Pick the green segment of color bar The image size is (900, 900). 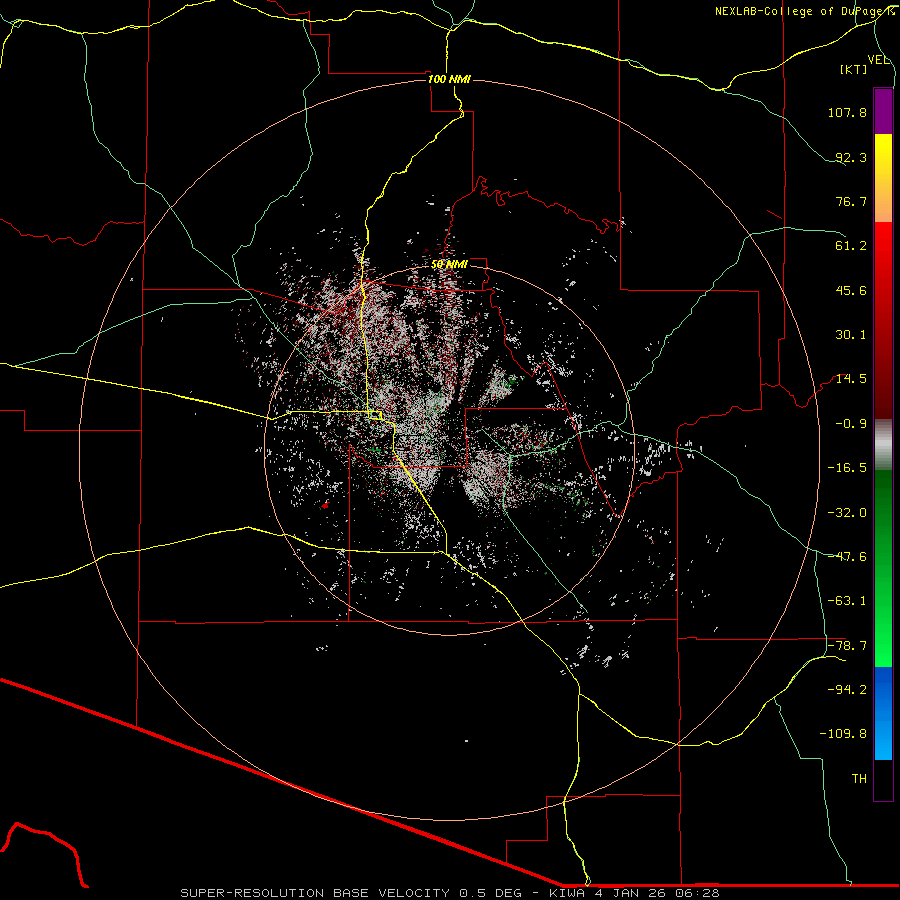[x=883, y=568]
